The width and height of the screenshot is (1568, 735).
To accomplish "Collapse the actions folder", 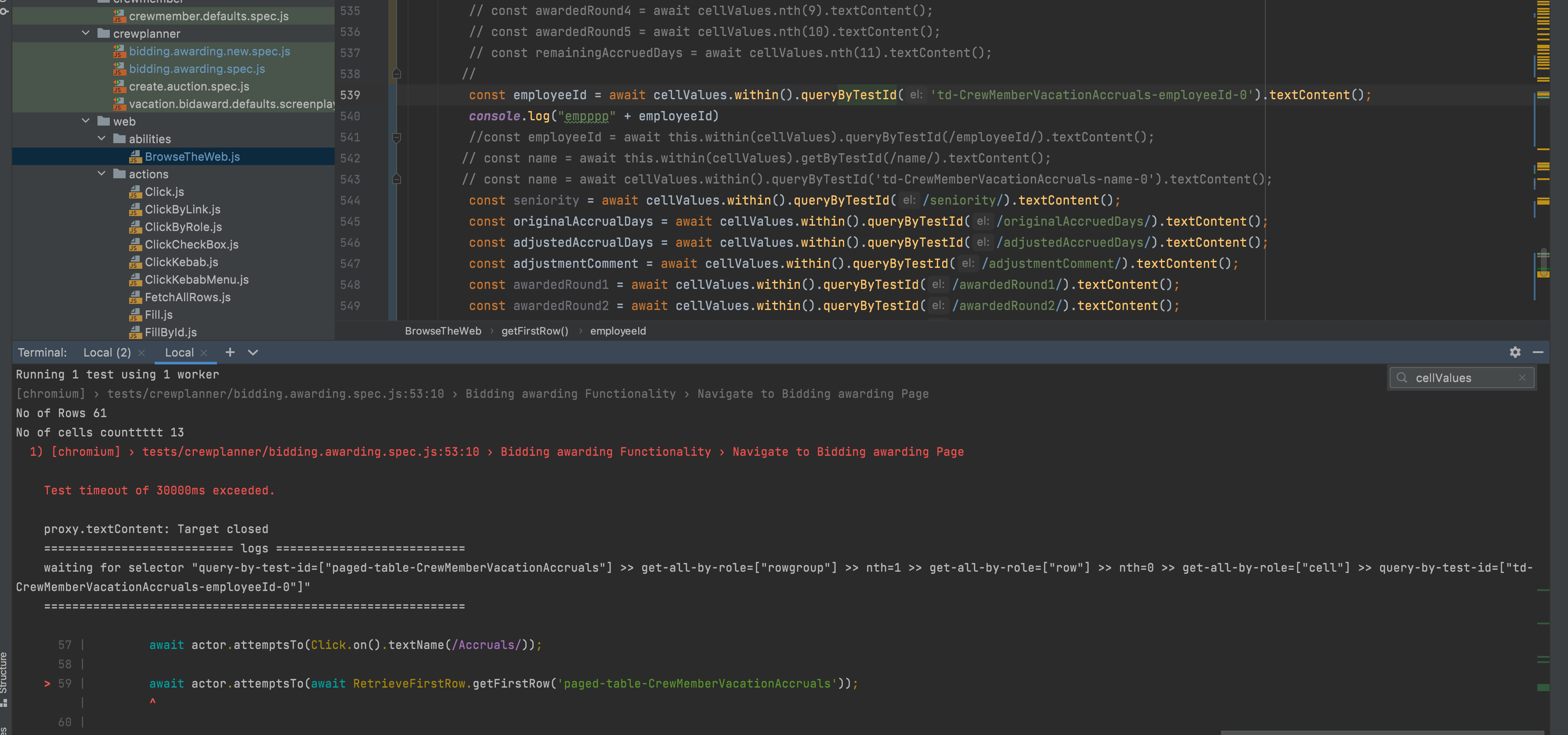I will tap(101, 174).
